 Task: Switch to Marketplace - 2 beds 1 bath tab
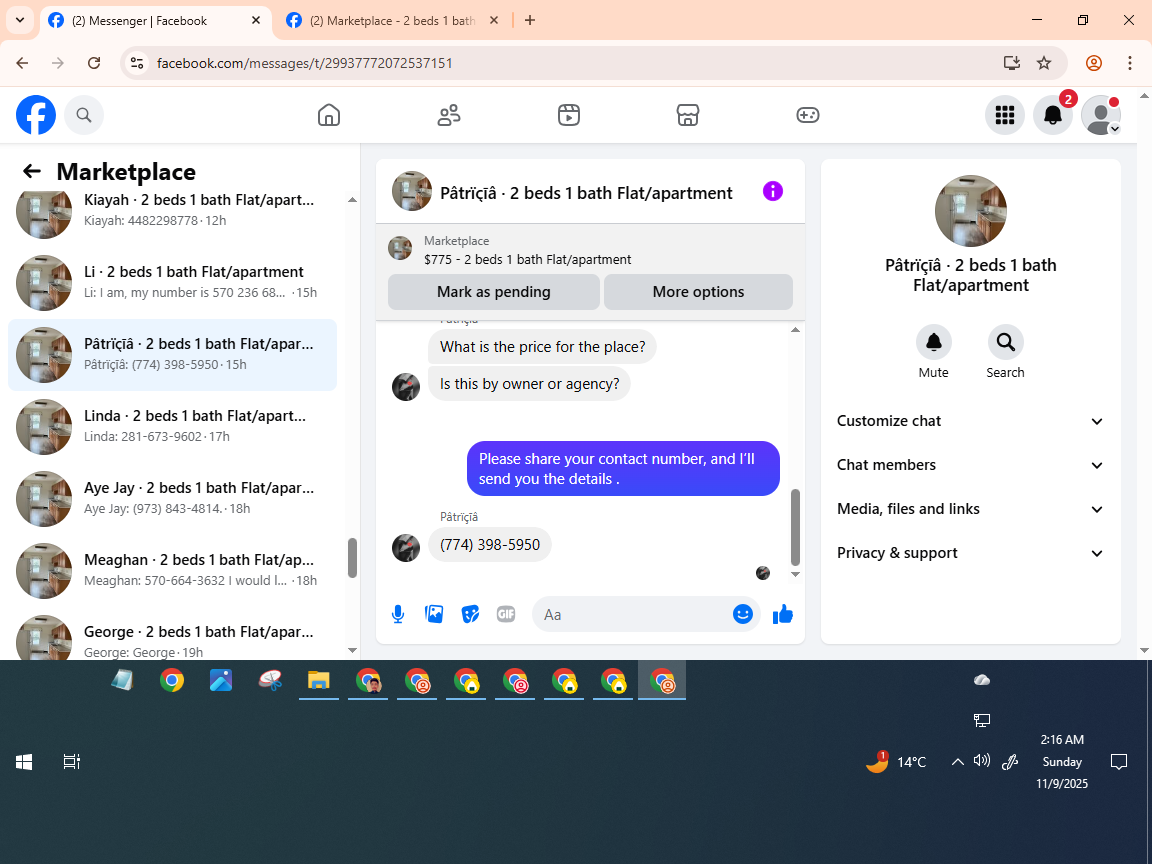(392, 21)
